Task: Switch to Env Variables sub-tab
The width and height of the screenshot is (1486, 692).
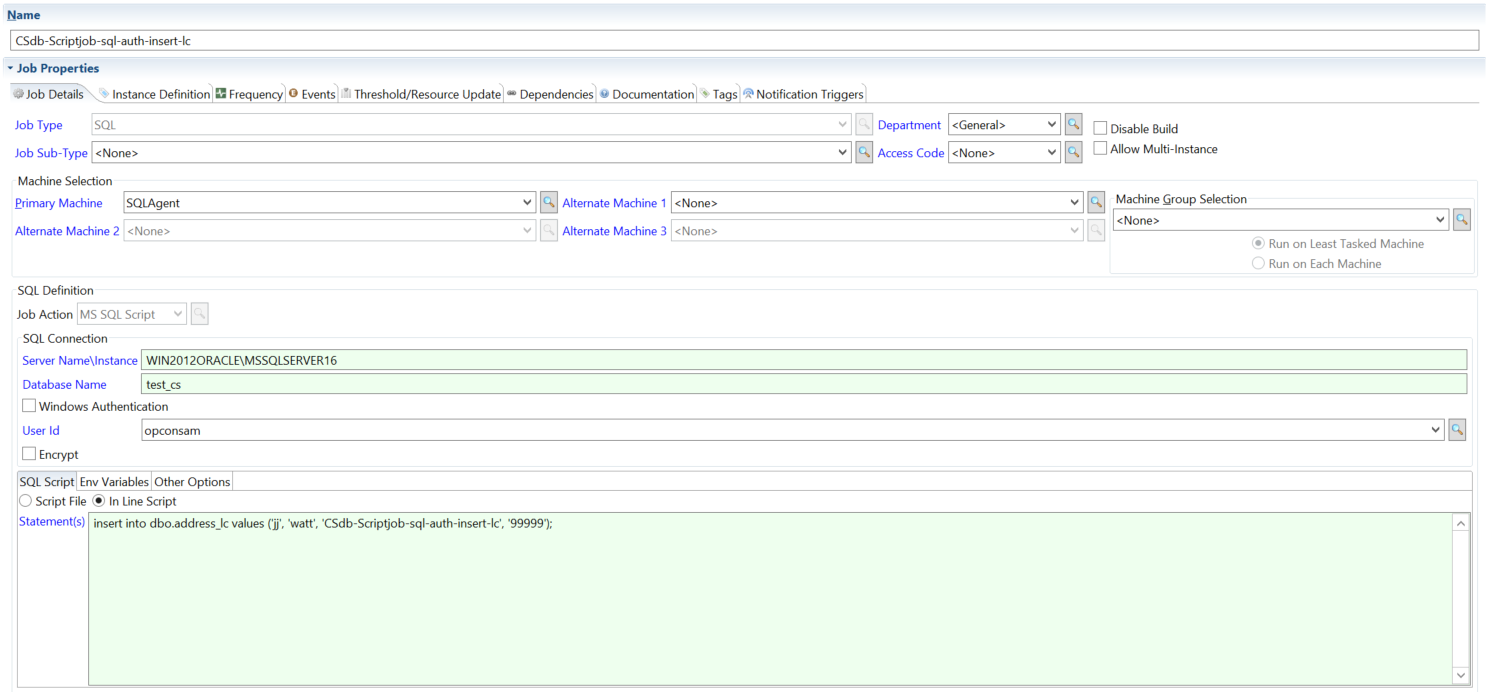Action: [x=114, y=482]
